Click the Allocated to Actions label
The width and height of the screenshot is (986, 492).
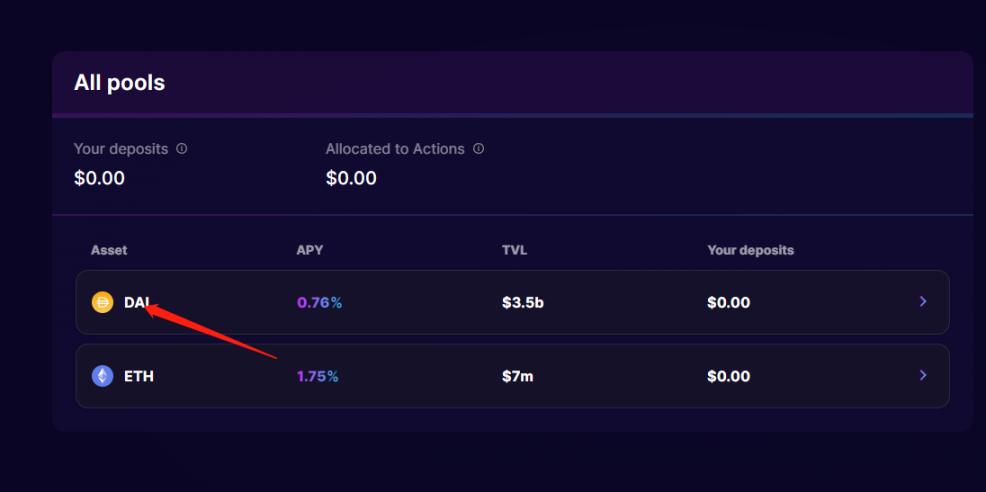tap(395, 149)
